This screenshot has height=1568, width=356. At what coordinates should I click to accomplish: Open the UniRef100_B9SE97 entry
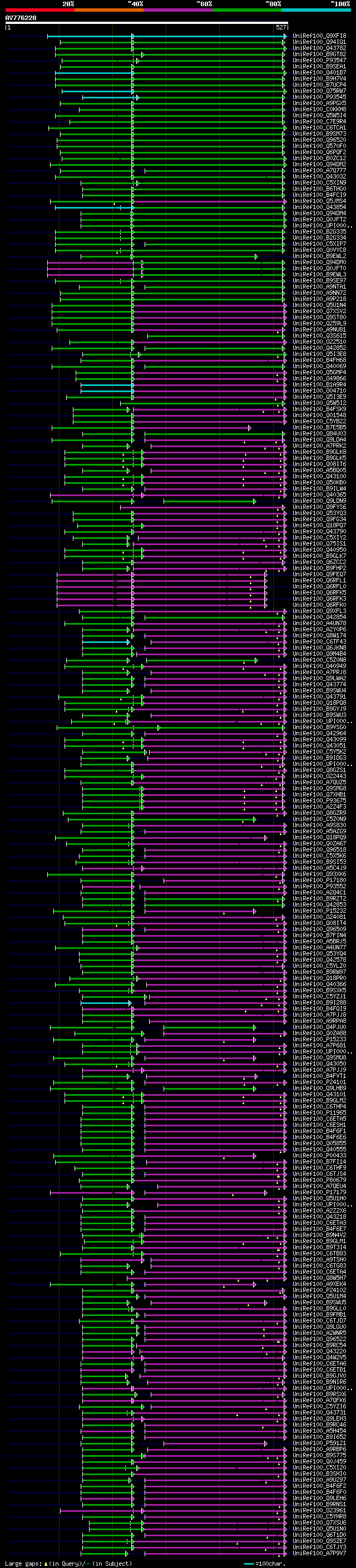click(x=319, y=280)
